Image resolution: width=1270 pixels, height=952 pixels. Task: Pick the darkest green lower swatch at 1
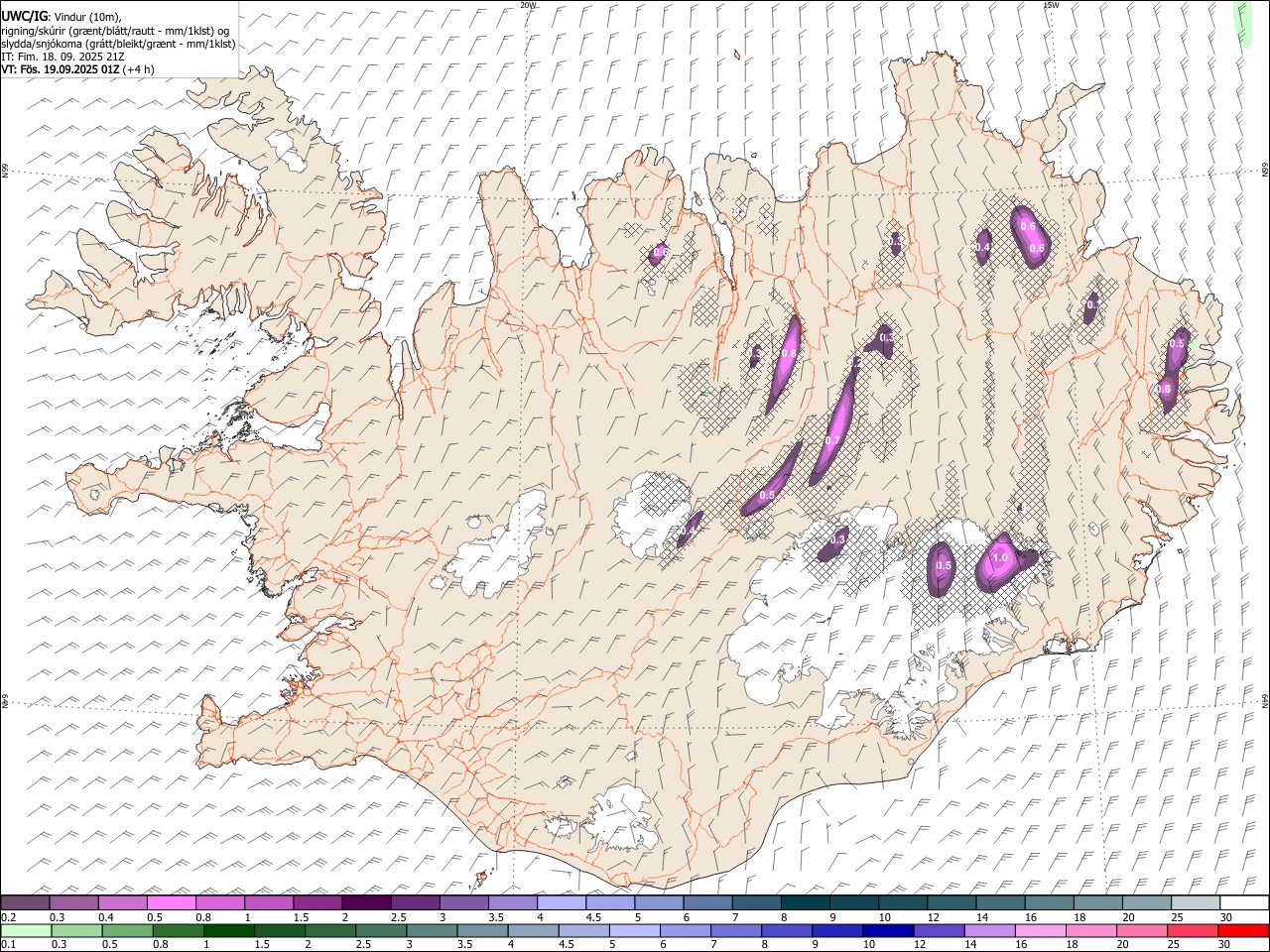(x=229, y=931)
